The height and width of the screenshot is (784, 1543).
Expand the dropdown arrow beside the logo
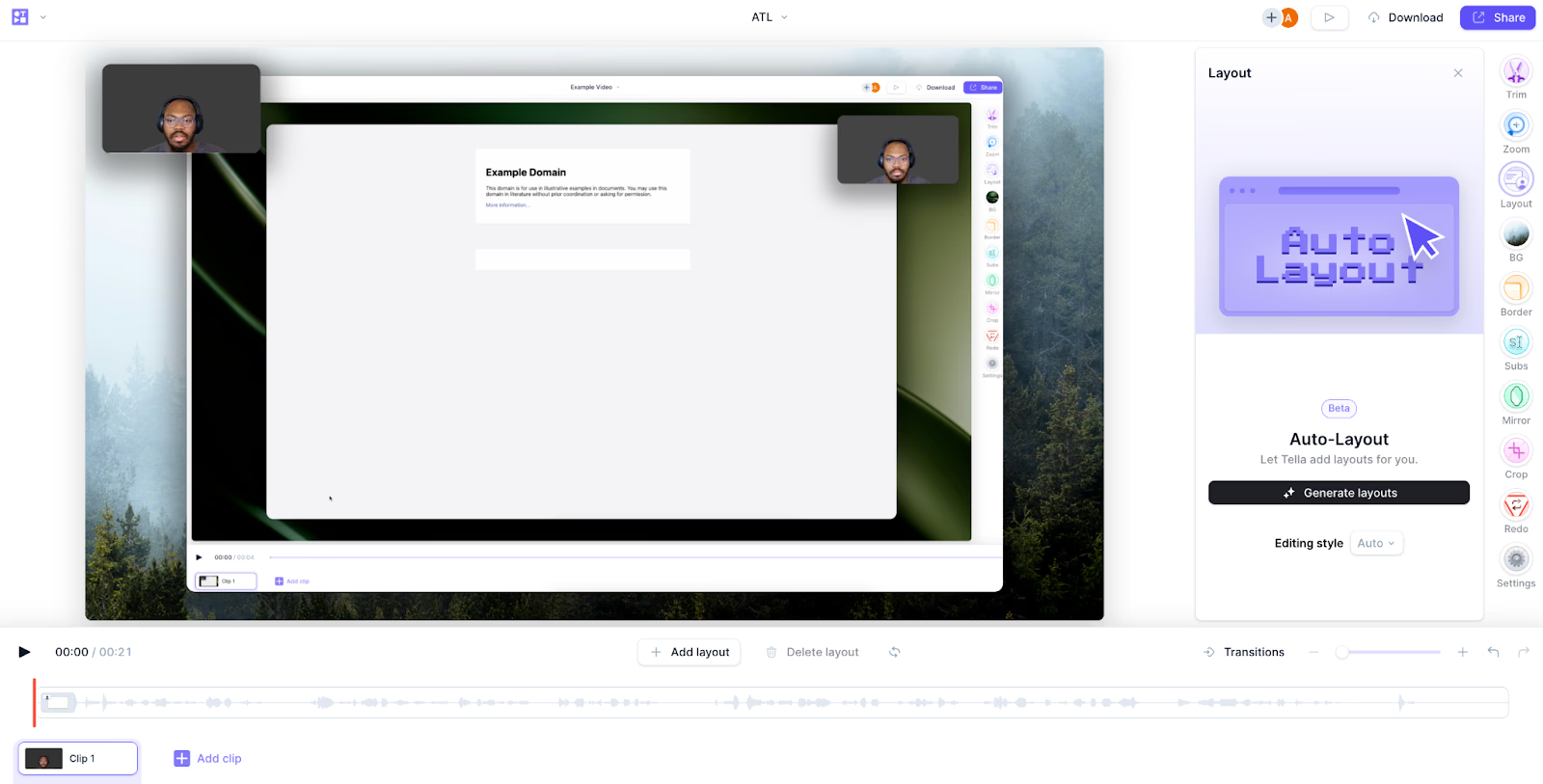[42, 17]
